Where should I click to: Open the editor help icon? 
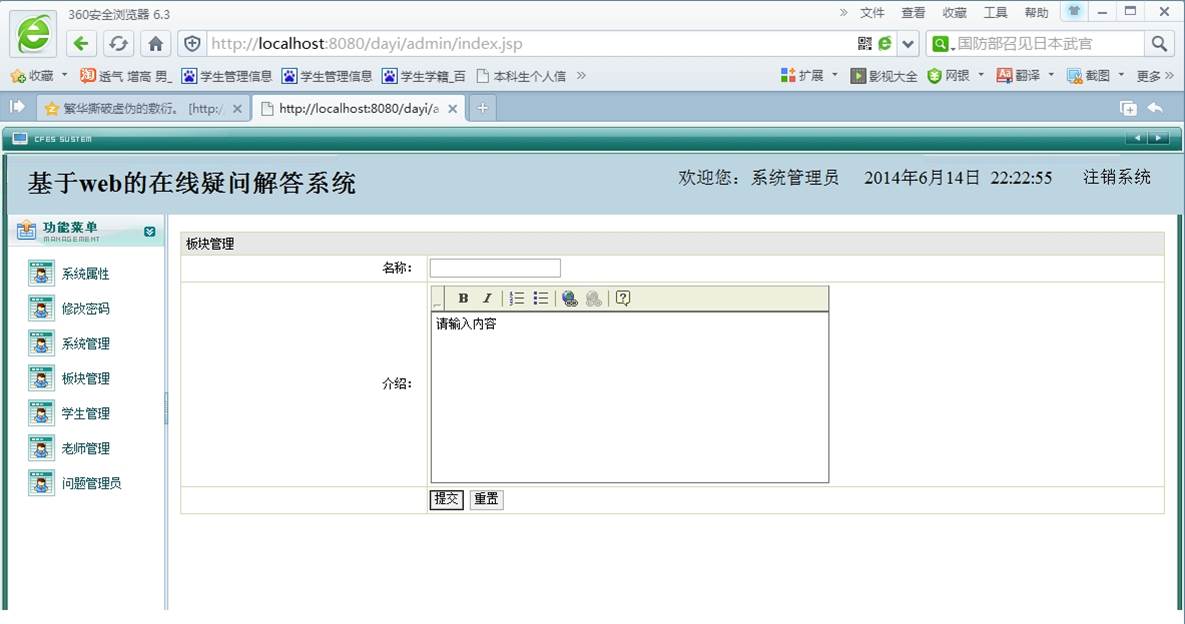click(622, 298)
